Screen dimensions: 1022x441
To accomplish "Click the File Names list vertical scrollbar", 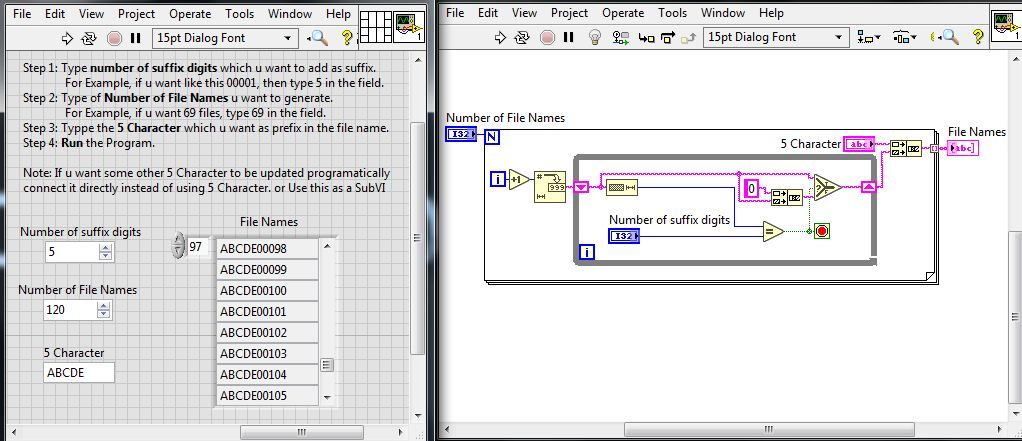I will click(326, 322).
